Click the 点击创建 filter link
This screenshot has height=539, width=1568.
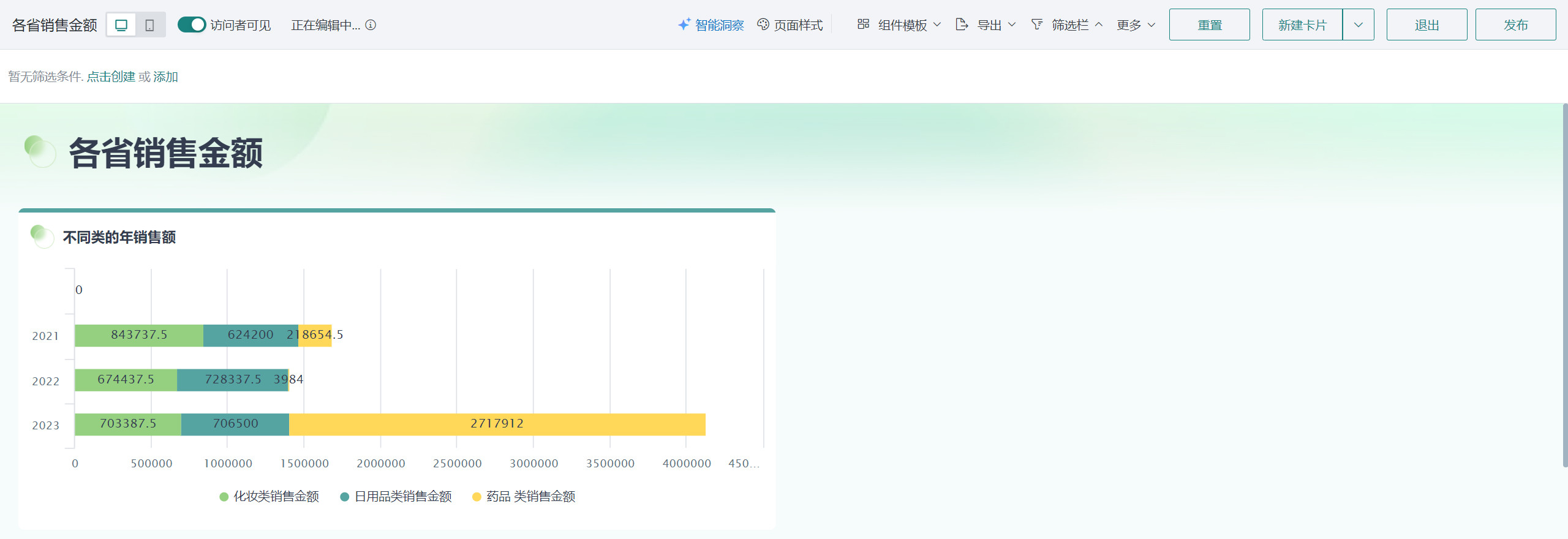(111, 77)
